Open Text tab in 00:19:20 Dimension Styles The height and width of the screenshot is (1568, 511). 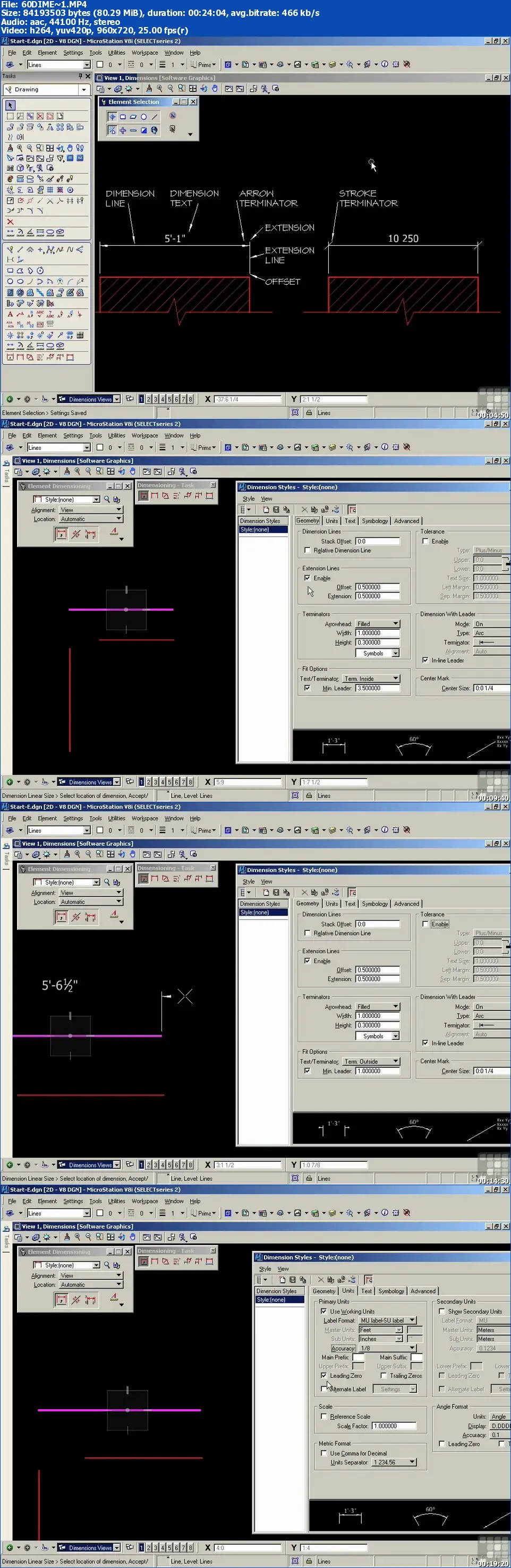coord(366,1291)
